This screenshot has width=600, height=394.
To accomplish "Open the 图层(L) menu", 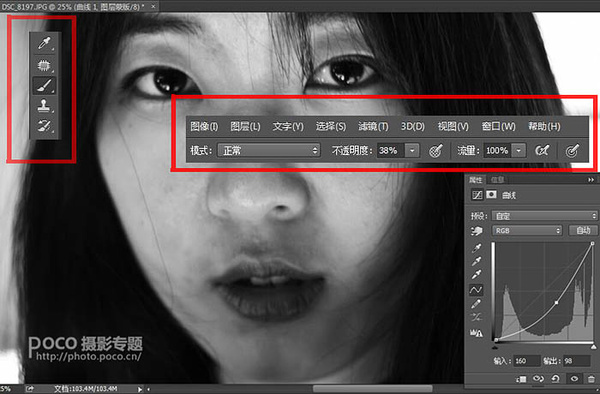I will coord(245,127).
